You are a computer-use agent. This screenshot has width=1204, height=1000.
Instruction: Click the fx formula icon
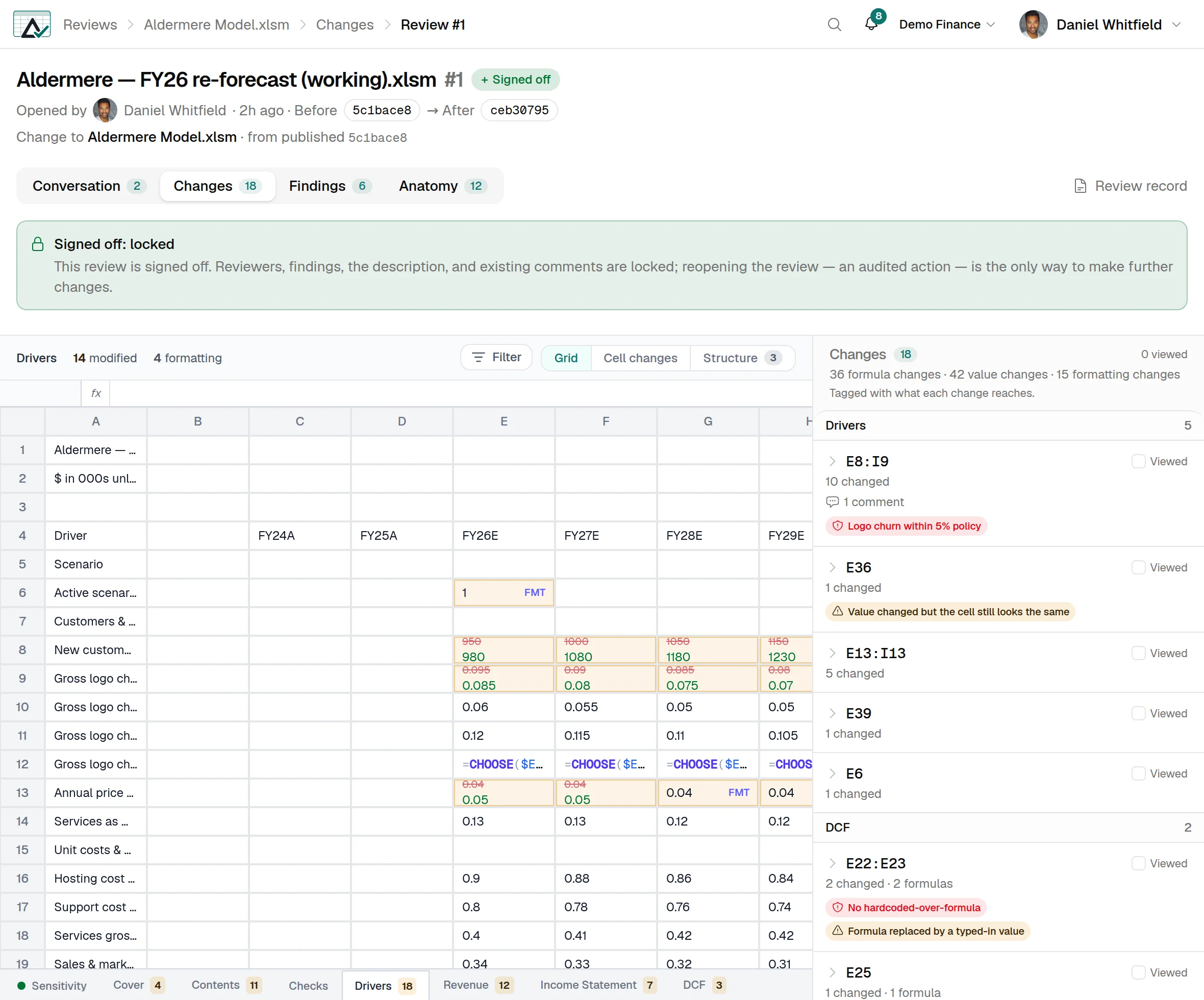pos(96,393)
